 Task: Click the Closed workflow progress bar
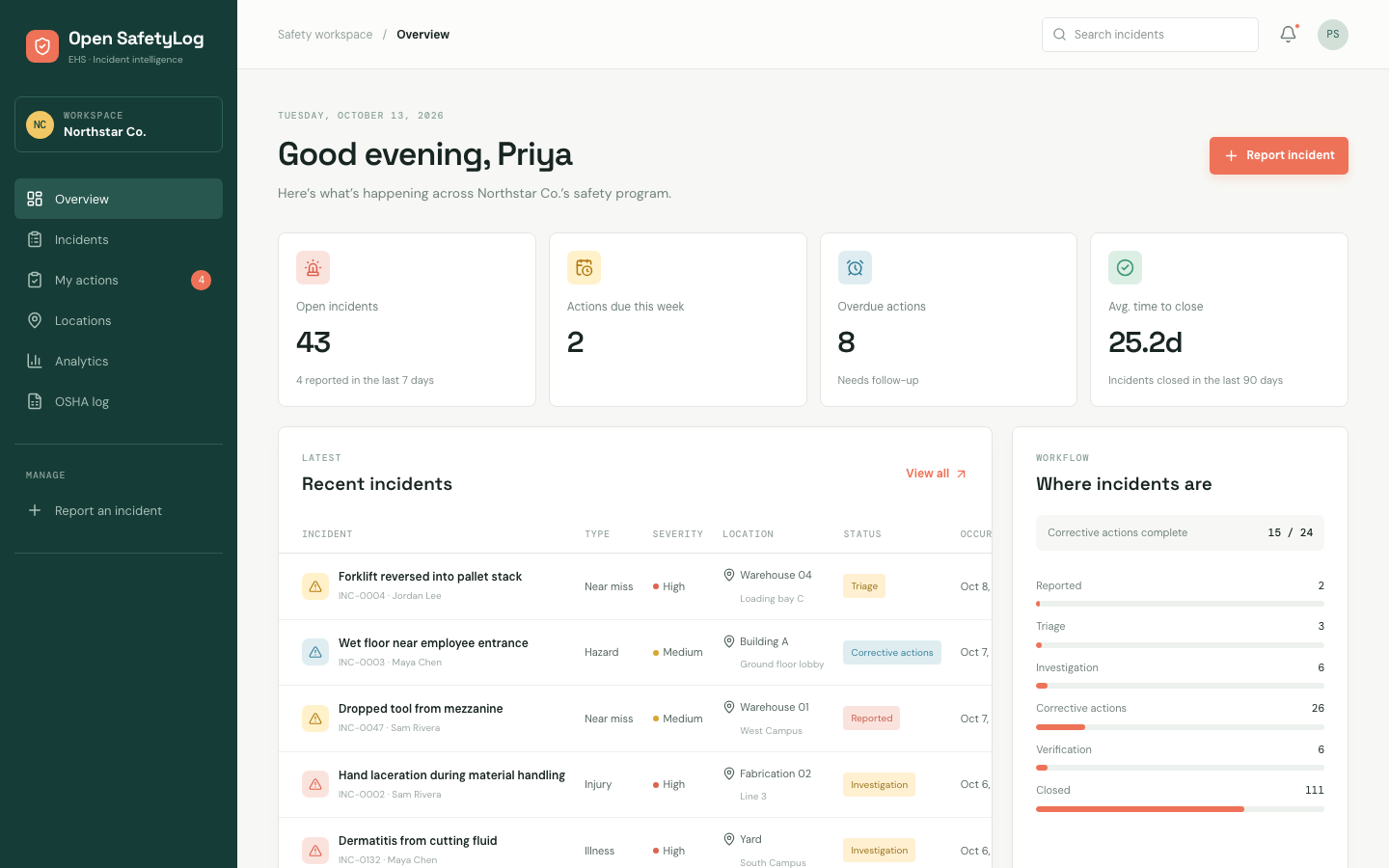click(x=1180, y=809)
